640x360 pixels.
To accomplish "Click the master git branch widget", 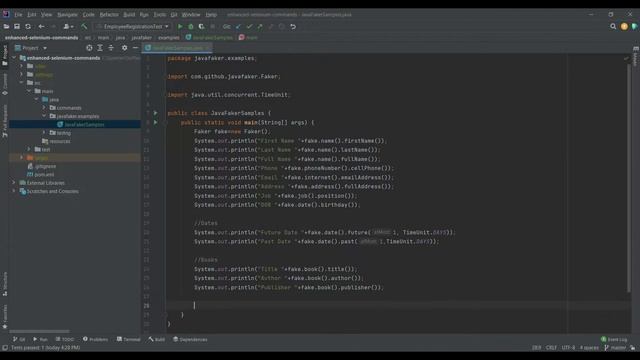I will click(x=615, y=348).
